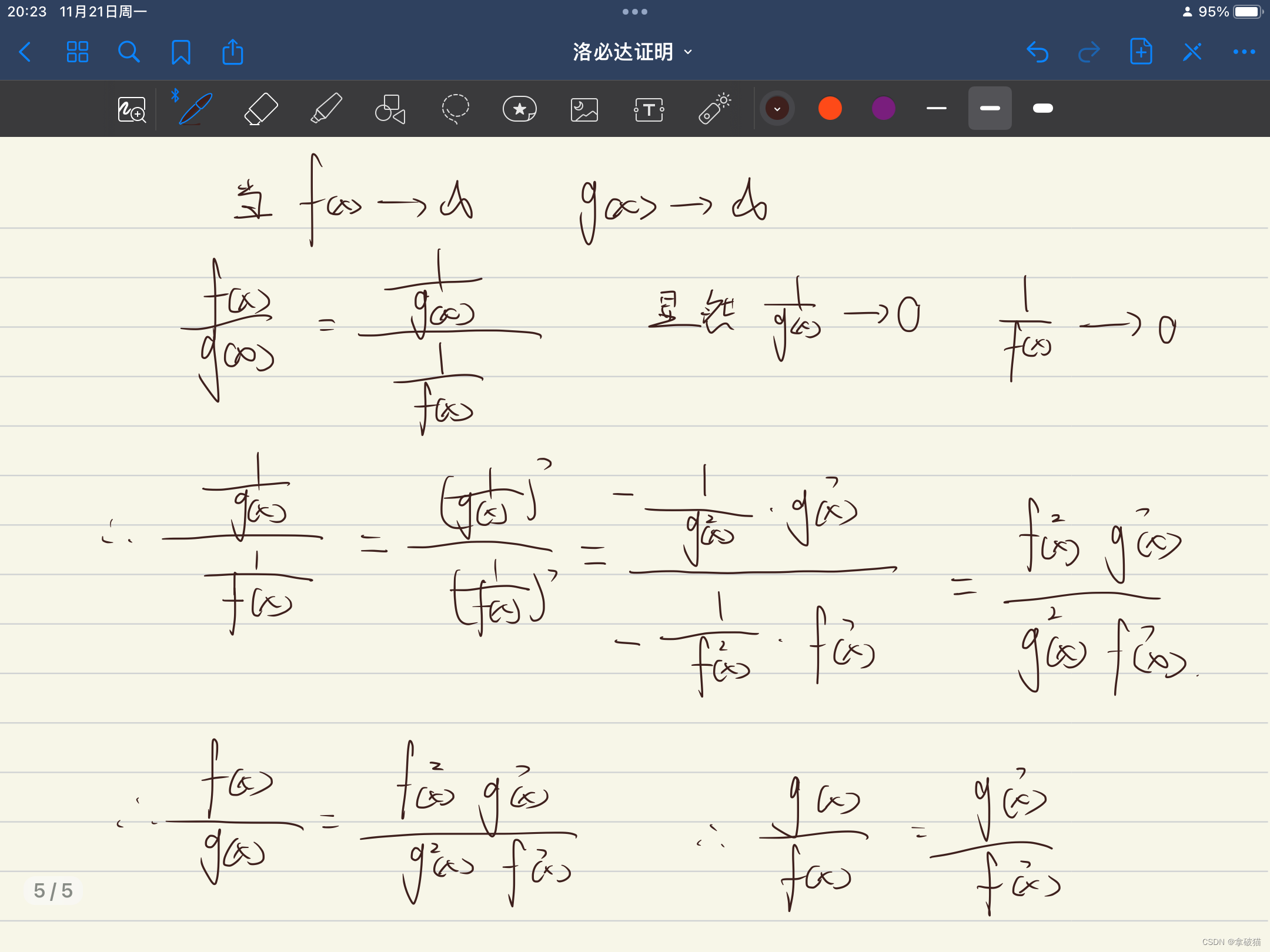Insert an image with Image tool

tap(584, 109)
